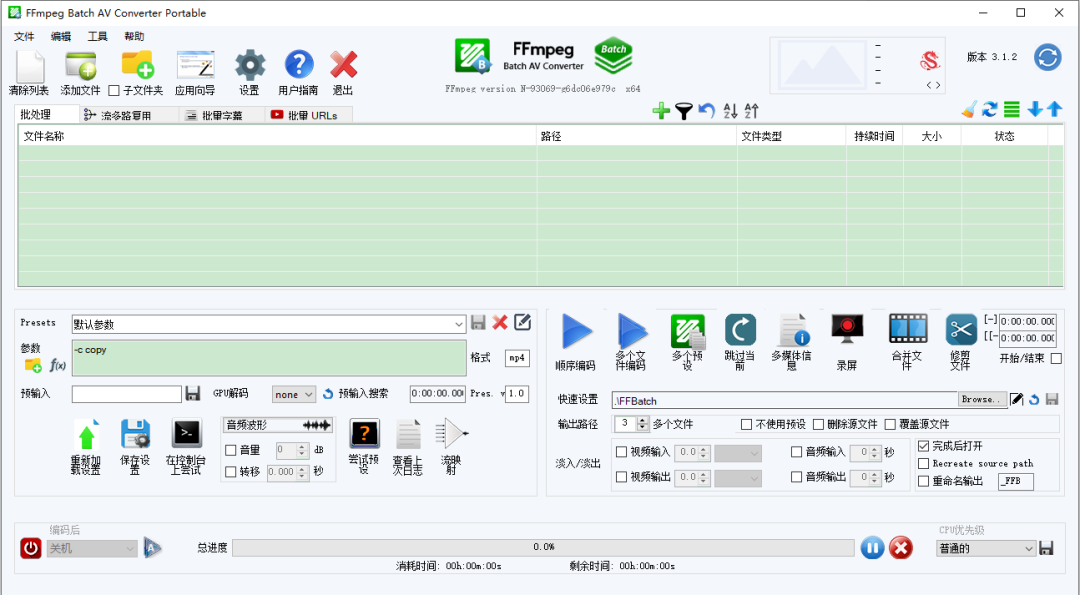The width and height of the screenshot is (1080, 595).
Task: Open the 文件 menu
Action: [x=24, y=36]
